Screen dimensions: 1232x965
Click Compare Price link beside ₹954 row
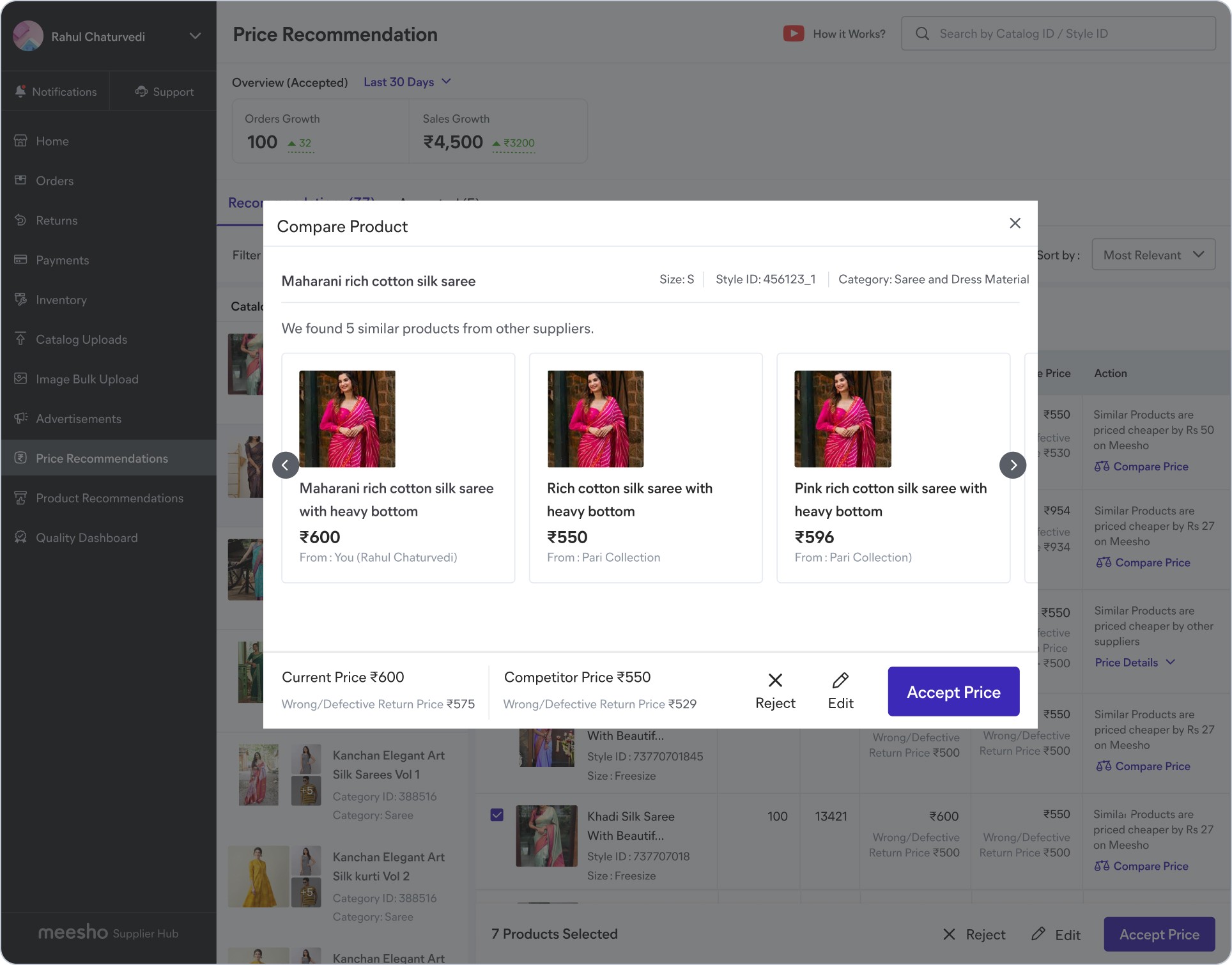(1143, 562)
